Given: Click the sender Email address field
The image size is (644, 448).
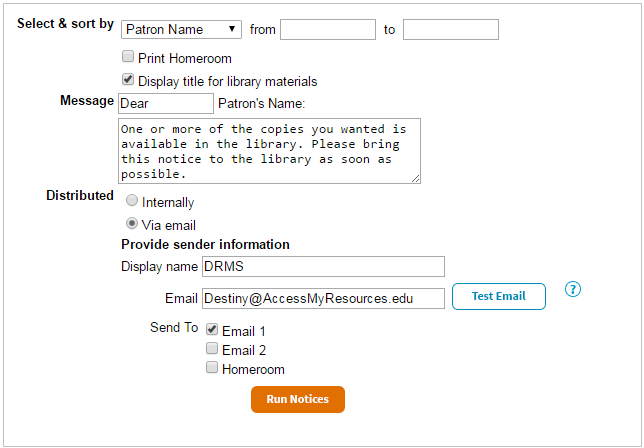Looking at the screenshot, I should pos(323,298).
